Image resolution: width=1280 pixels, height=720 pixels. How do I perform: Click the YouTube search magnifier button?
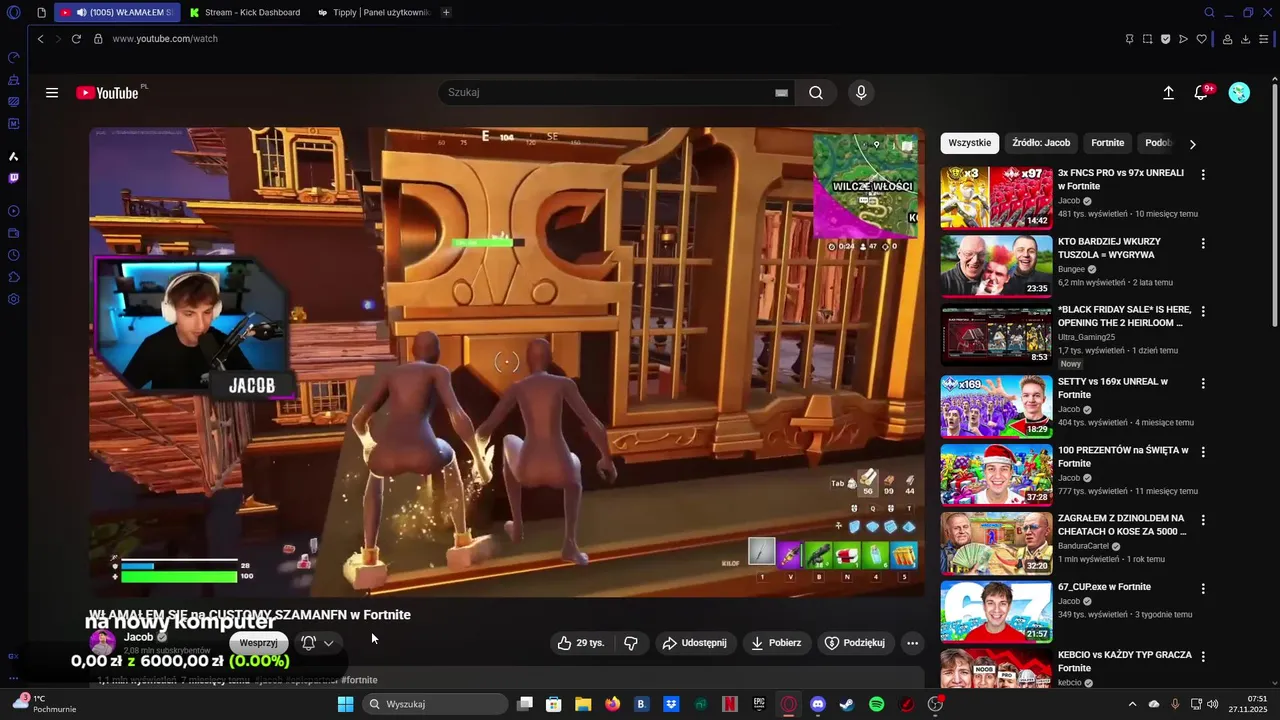point(816,93)
